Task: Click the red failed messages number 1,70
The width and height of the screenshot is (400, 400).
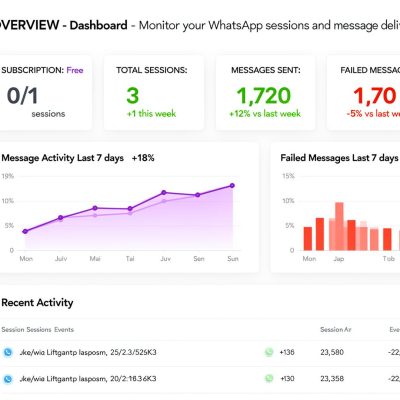Action: 375,96
